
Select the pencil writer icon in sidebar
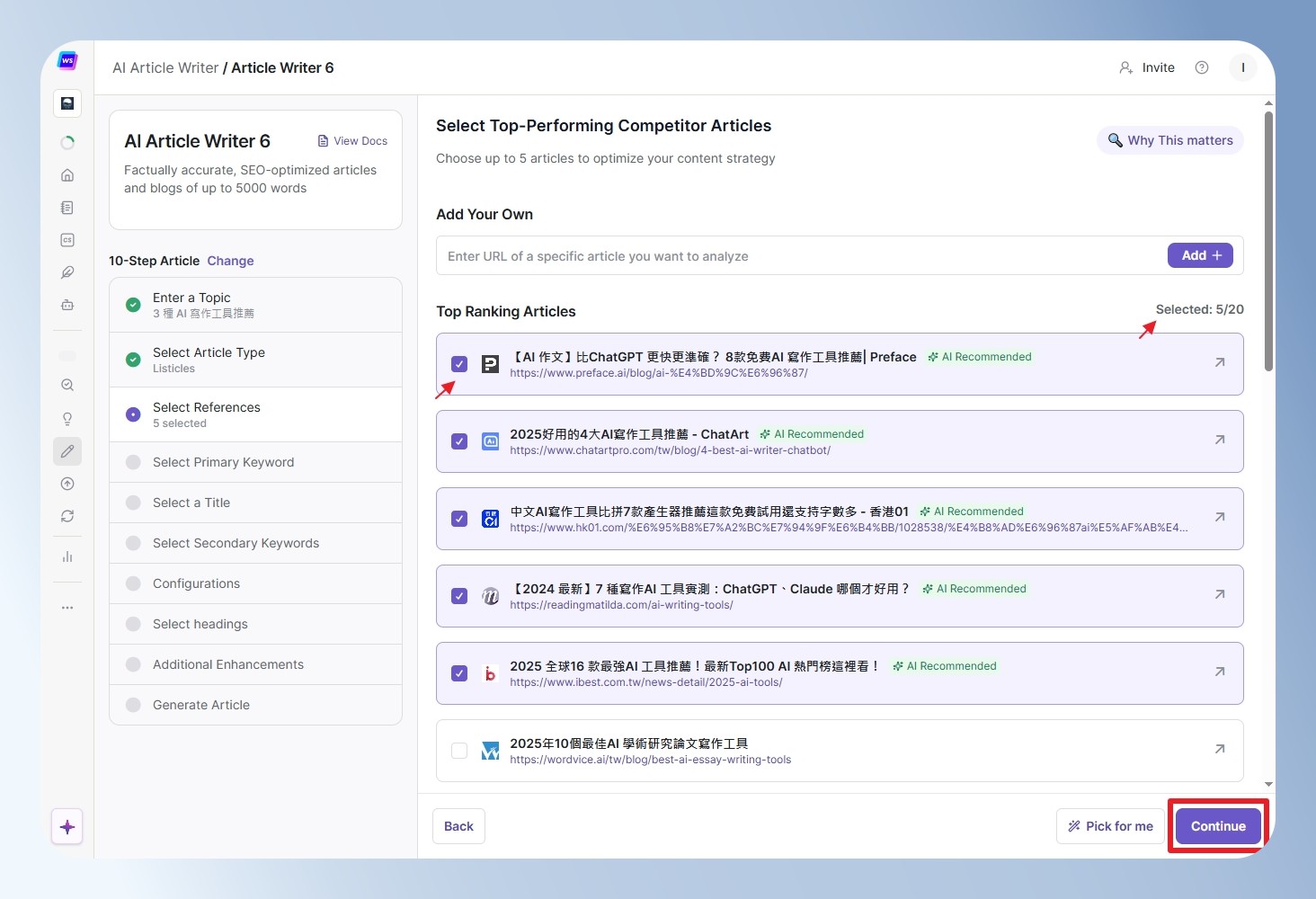[x=67, y=451]
